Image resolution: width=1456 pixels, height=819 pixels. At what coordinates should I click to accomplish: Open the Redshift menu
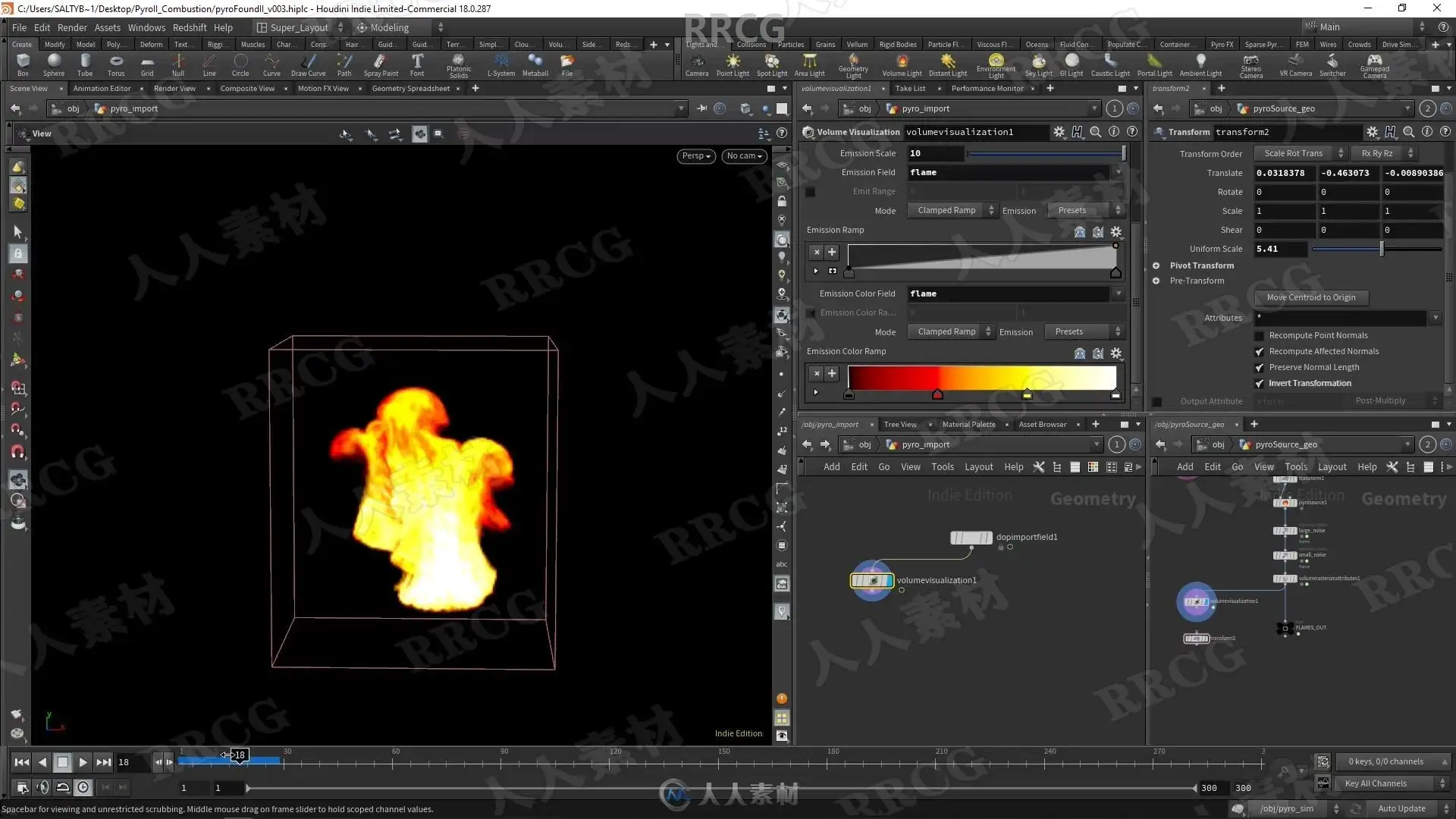click(189, 27)
